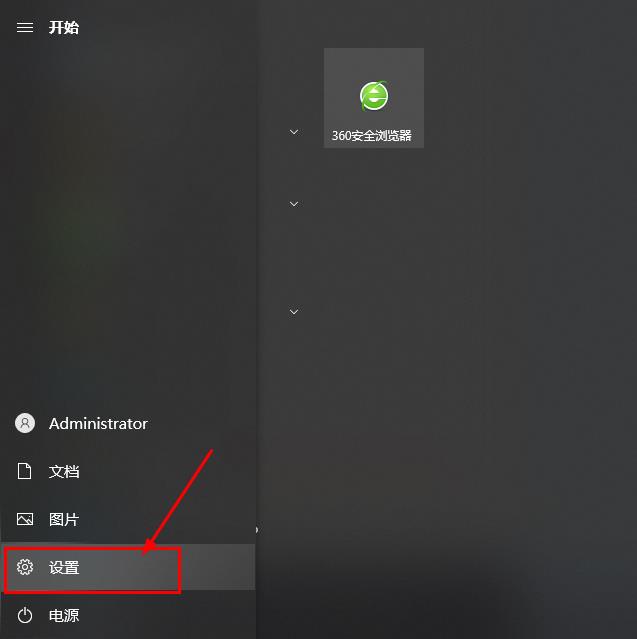Launch the green 360 browser icon

[x=374, y=96]
